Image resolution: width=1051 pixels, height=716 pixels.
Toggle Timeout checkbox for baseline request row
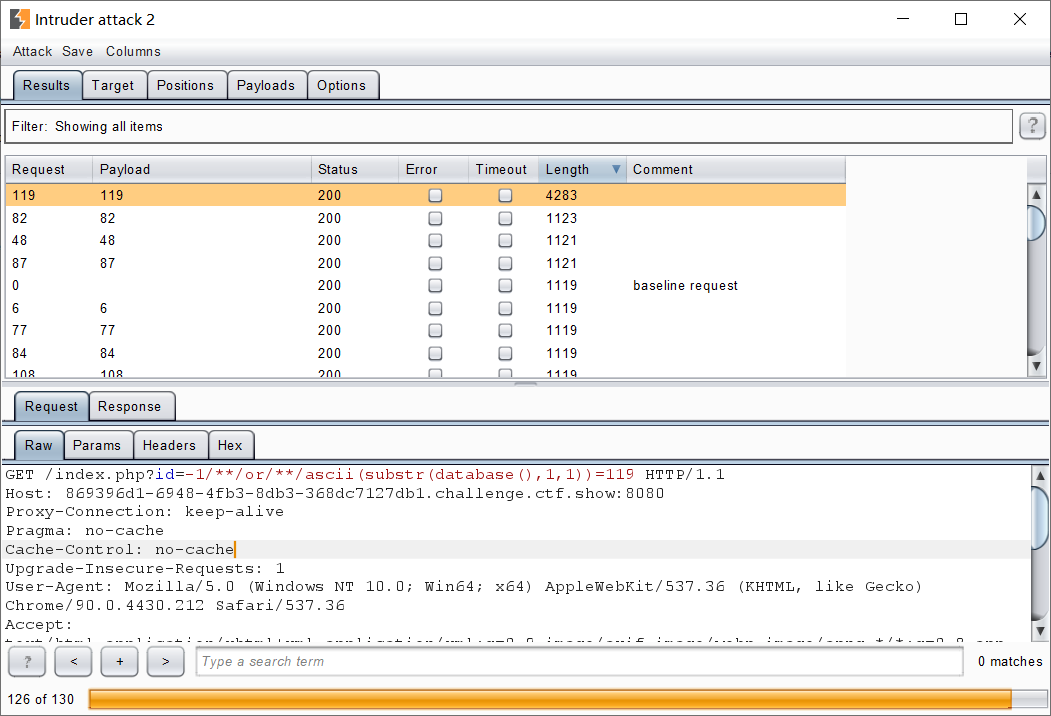[505, 285]
